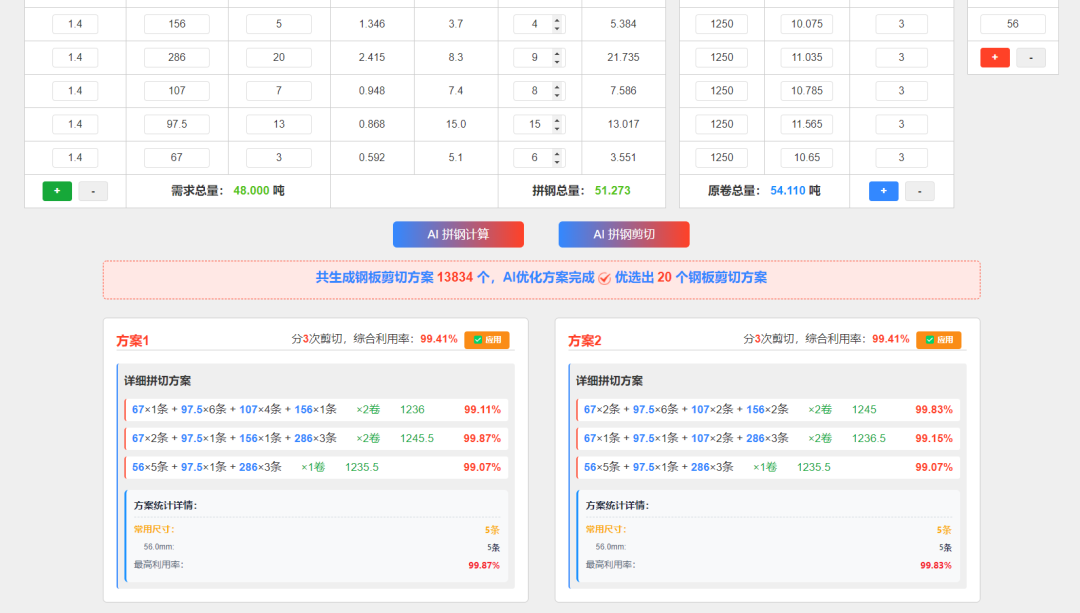Screen dimensions: 1080x613
Task: Edit the width field showing 97.5
Action: coord(177,124)
